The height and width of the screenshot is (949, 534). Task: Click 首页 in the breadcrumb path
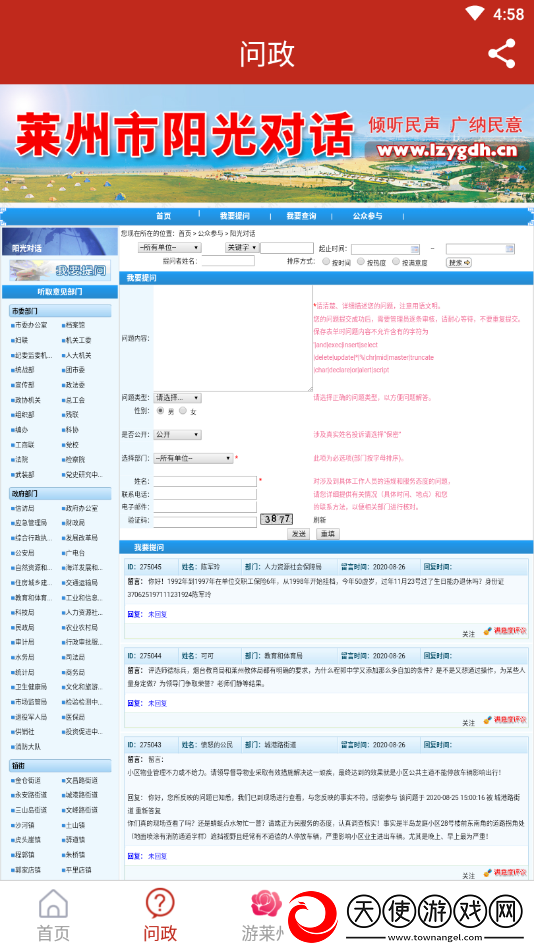coord(185,233)
